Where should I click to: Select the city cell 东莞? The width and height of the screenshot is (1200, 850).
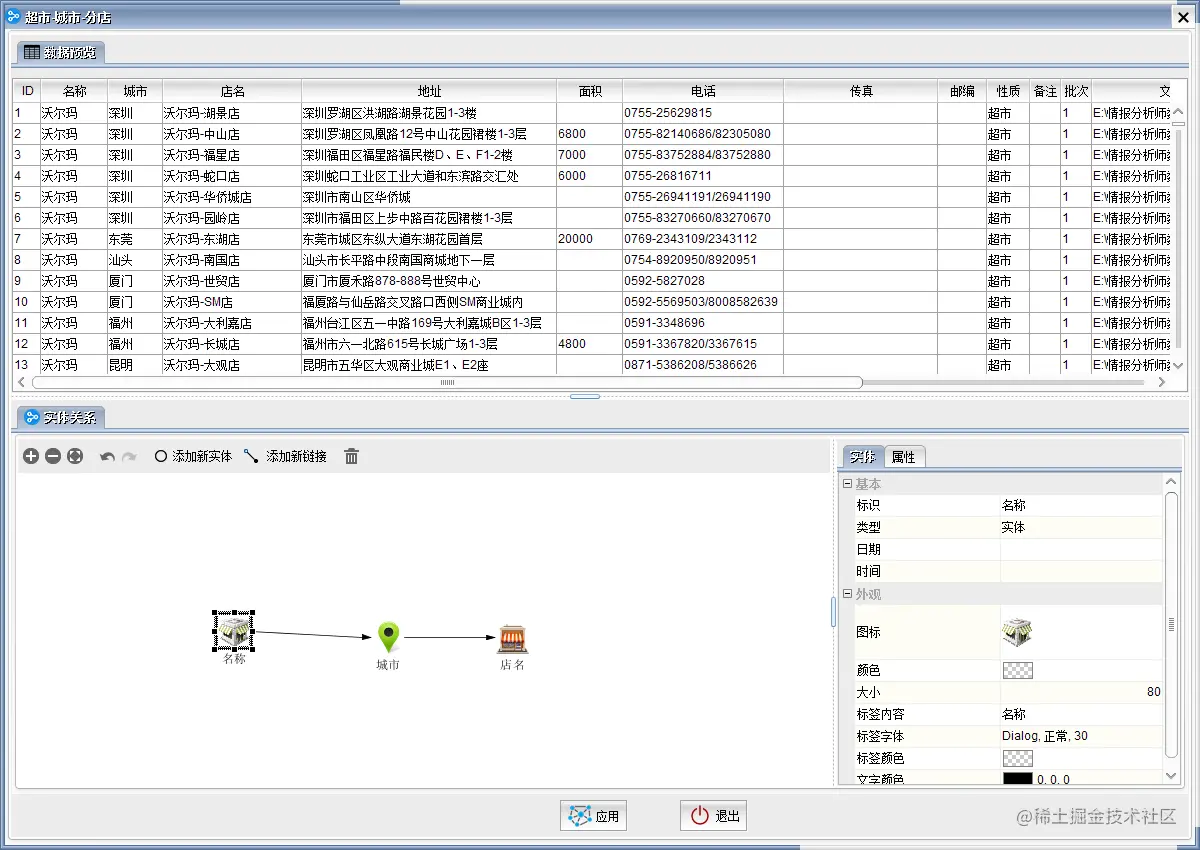[135, 239]
